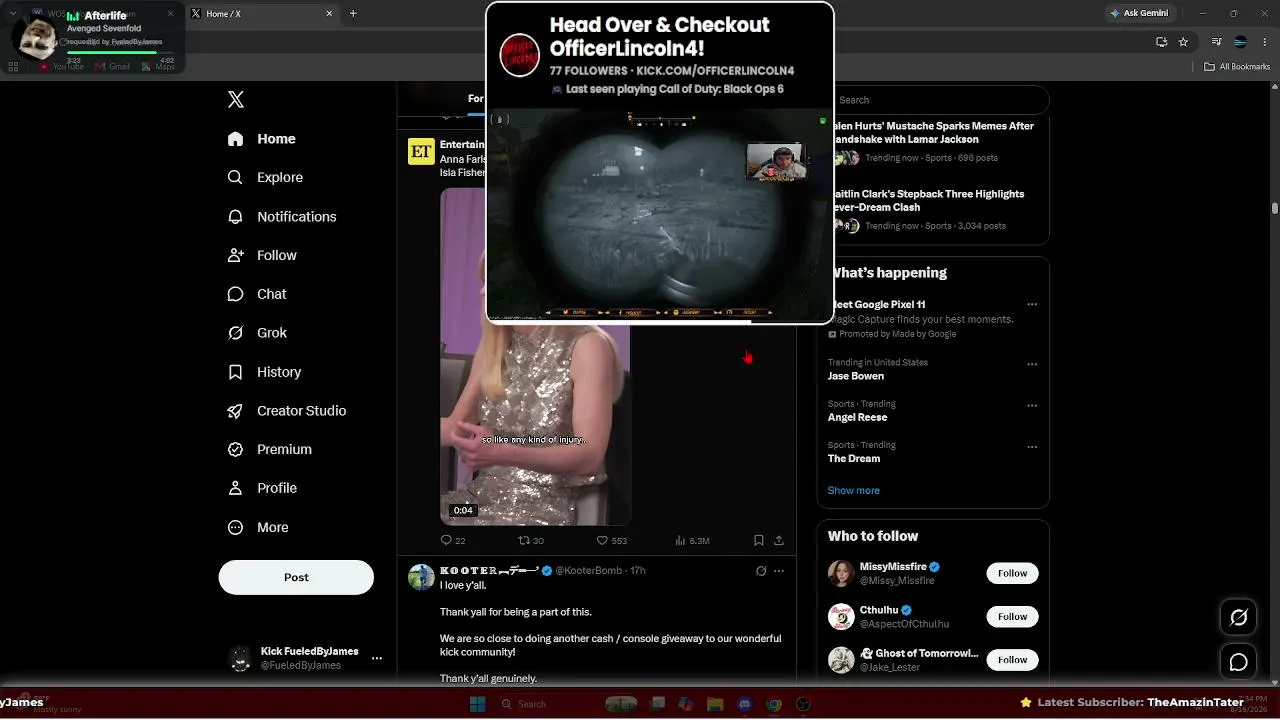The image size is (1280, 720).
Task: Reply to the Entertainment Tonight video post
Action: (453, 540)
